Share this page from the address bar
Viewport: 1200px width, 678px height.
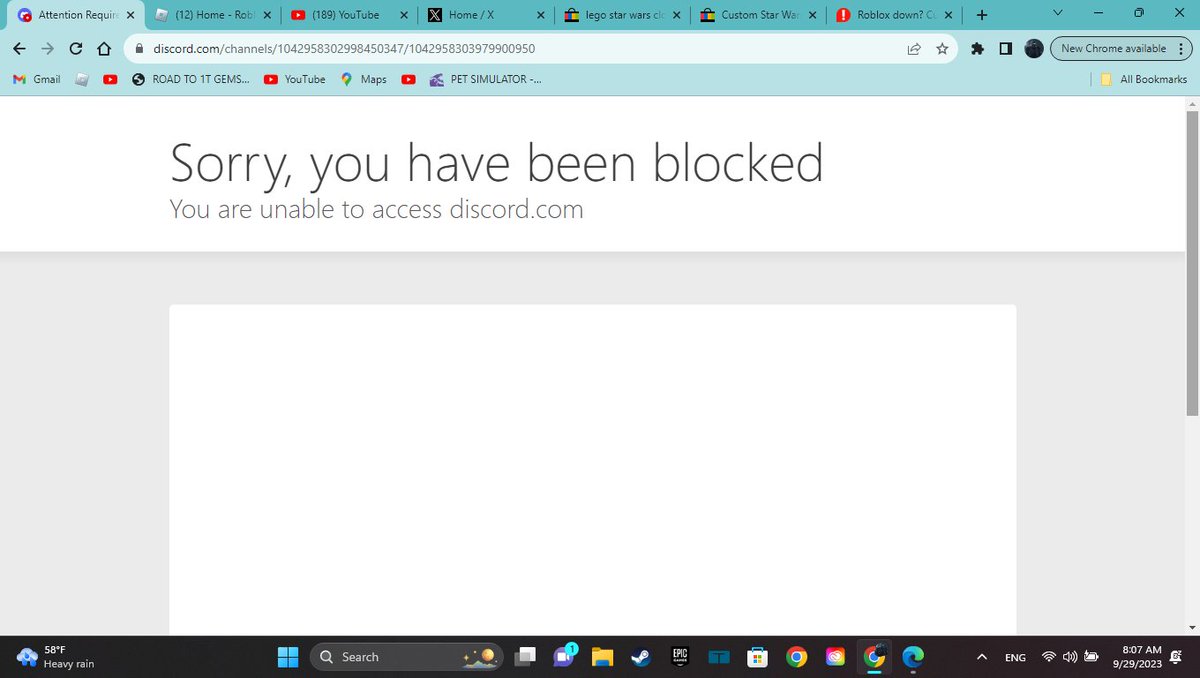click(x=914, y=48)
